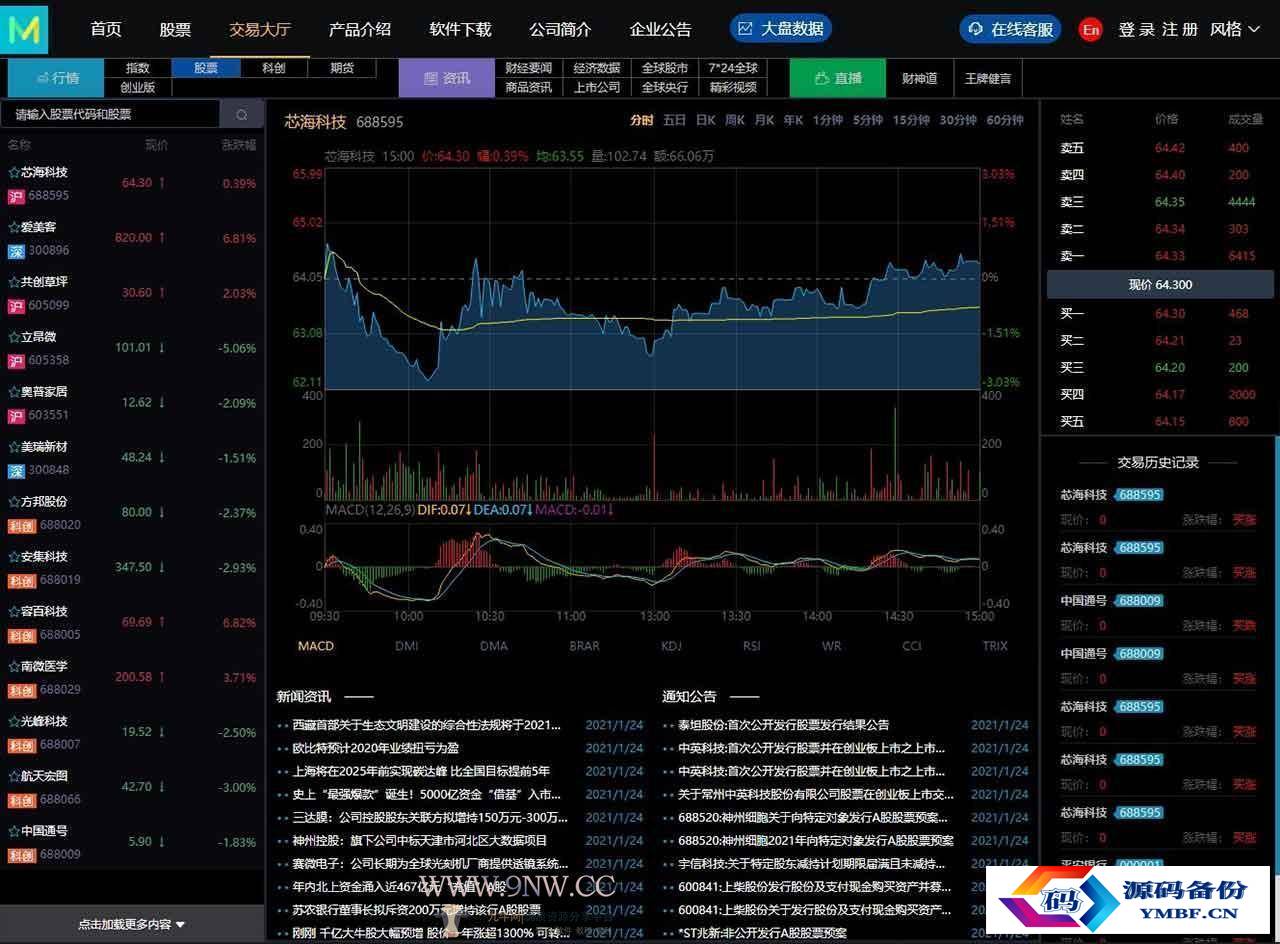Select the 直播 section button

[838, 78]
